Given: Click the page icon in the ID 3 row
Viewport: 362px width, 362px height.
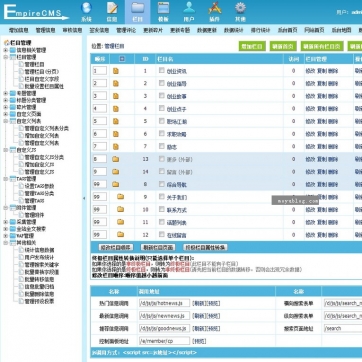Looking at the screenshot, I should pyautogui.click(x=116, y=96).
